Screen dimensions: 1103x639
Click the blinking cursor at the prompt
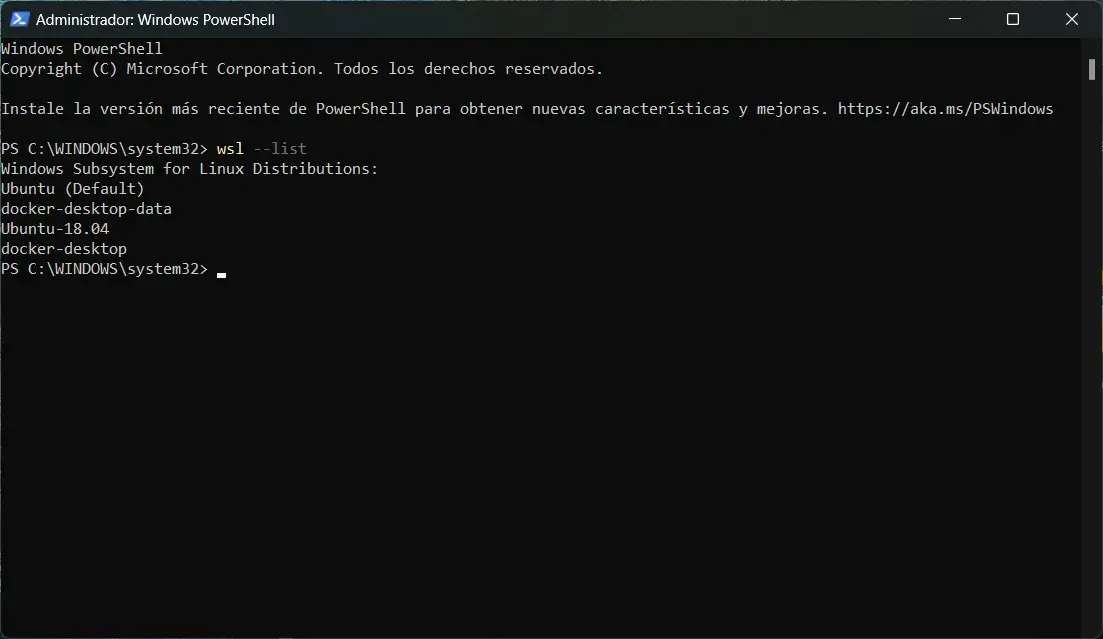coord(222,275)
